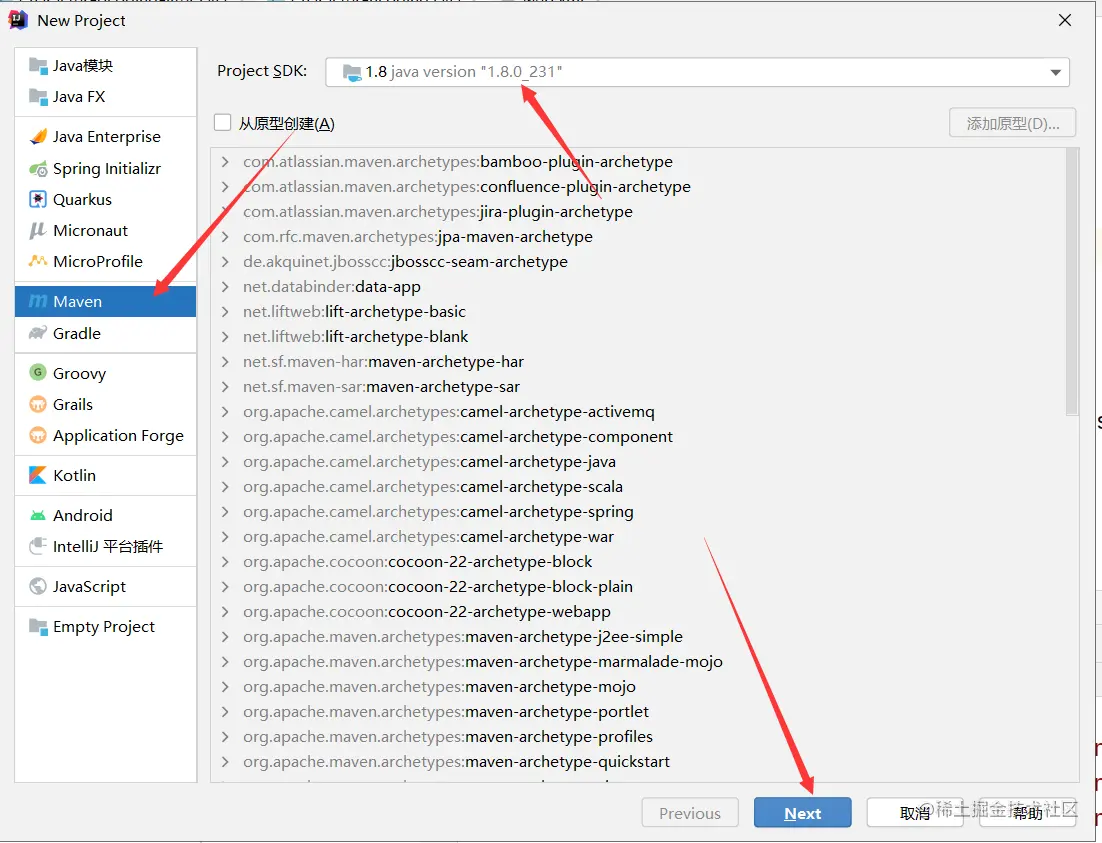Enable the 从原型创建 checkbox
Screen dimensions: 1102x843
pyautogui.click(x=223, y=123)
